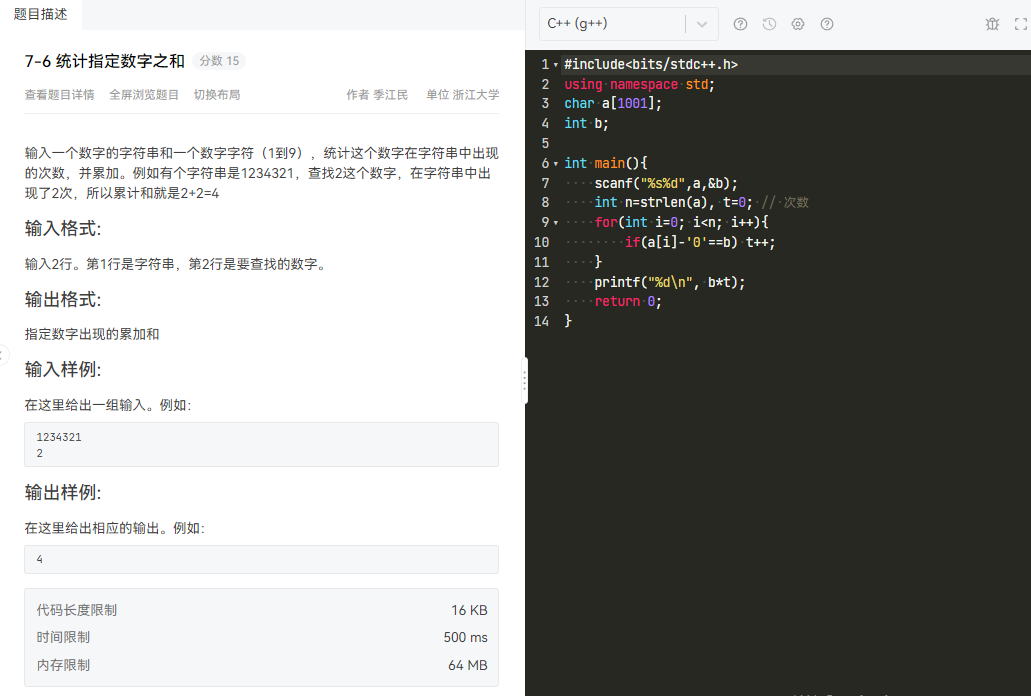Click 全屏浏览题目 link
This screenshot has width=1031, height=696.
144,95
